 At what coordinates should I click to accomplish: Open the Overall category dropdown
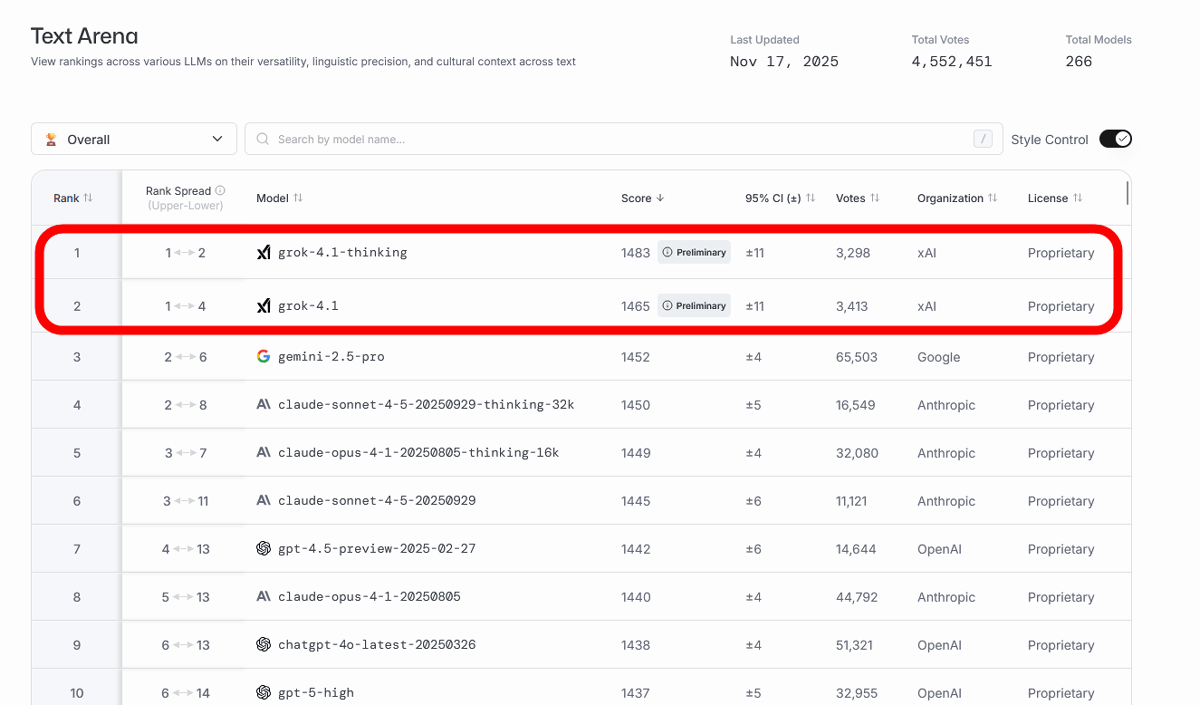point(134,139)
